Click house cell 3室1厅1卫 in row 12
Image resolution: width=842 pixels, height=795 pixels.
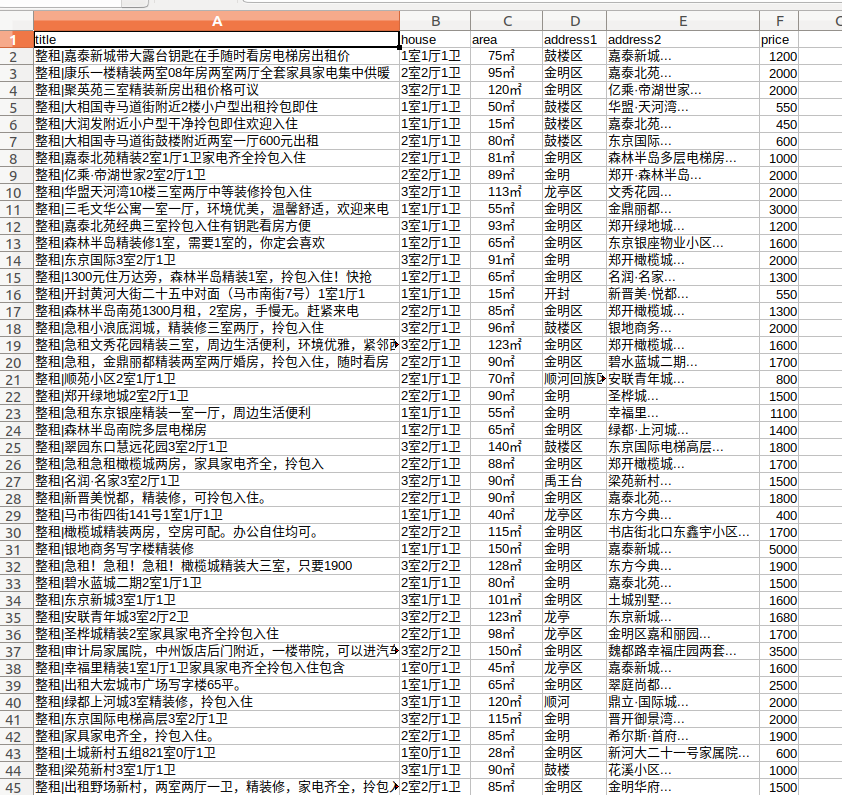pyautogui.click(x=435, y=226)
